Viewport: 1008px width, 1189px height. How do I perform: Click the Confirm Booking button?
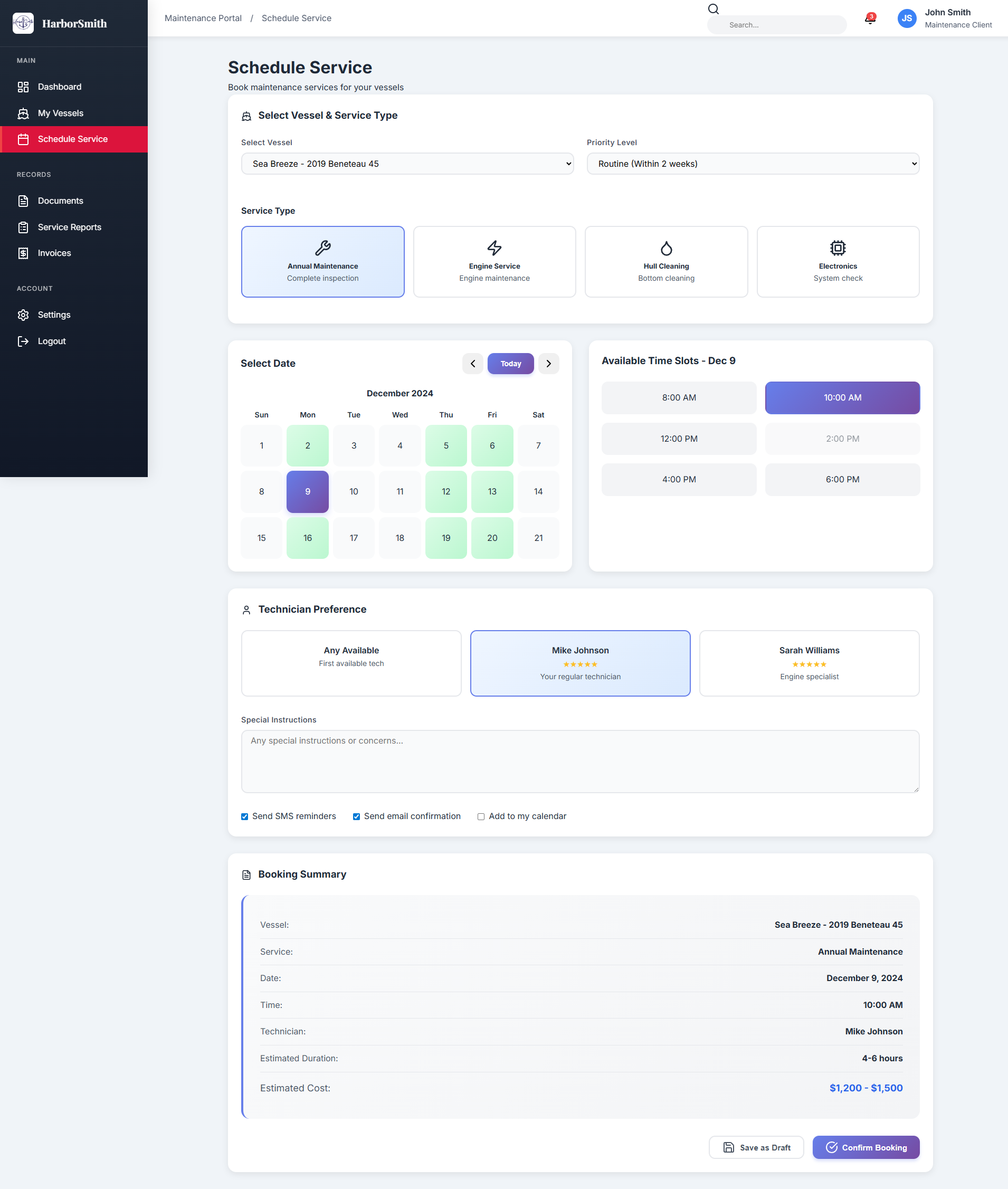866,1147
